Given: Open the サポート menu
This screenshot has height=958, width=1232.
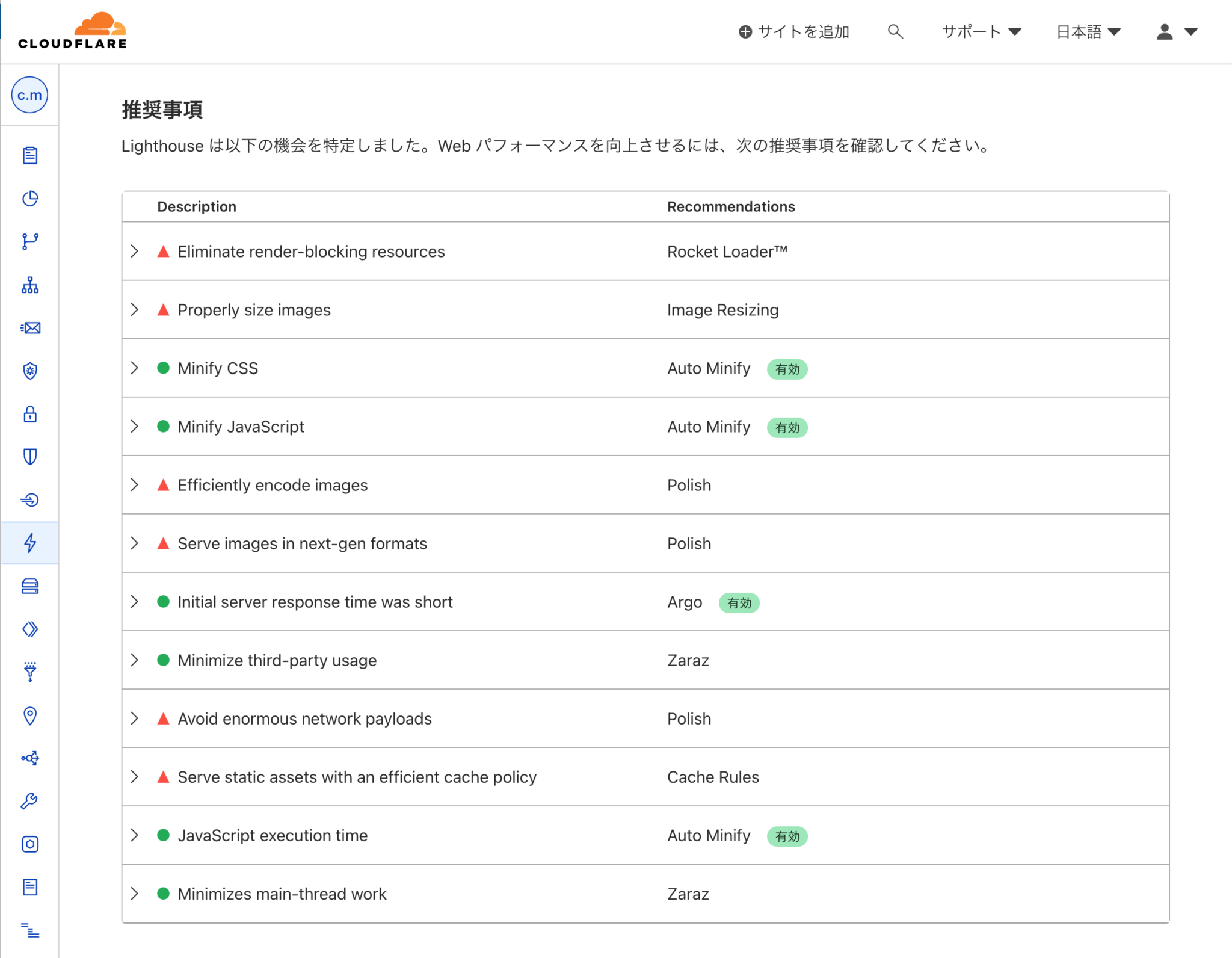Looking at the screenshot, I should pos(980,31).
